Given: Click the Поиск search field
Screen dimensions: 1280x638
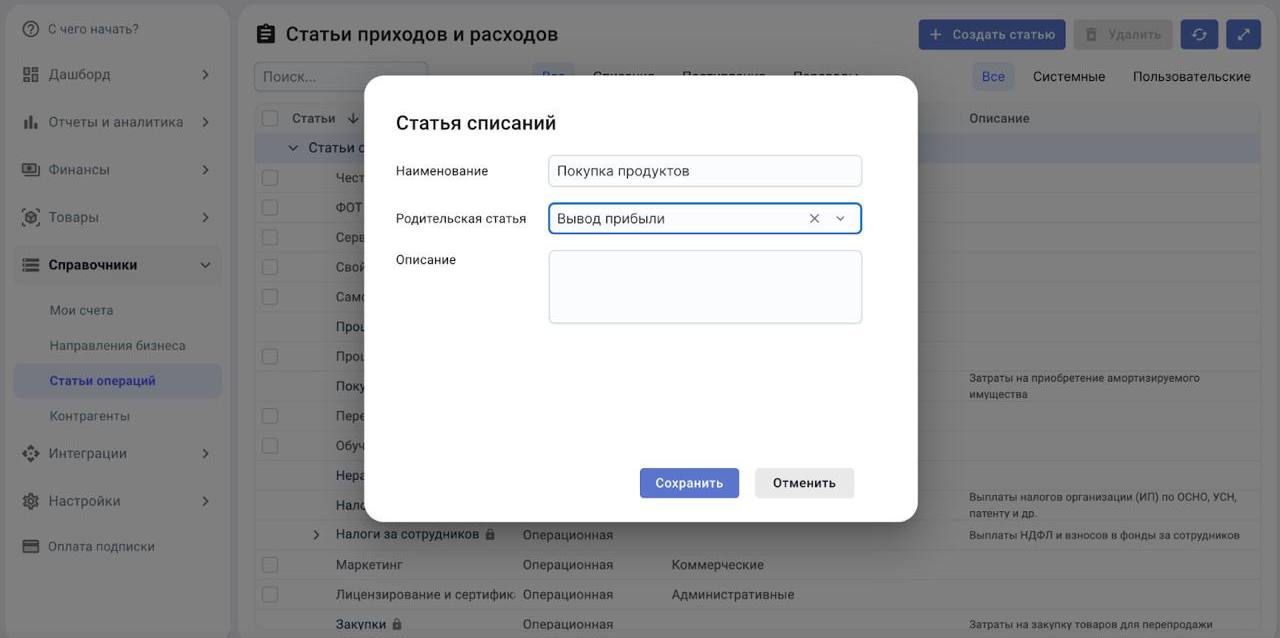Looking at the screenshot, I should 341,76.
